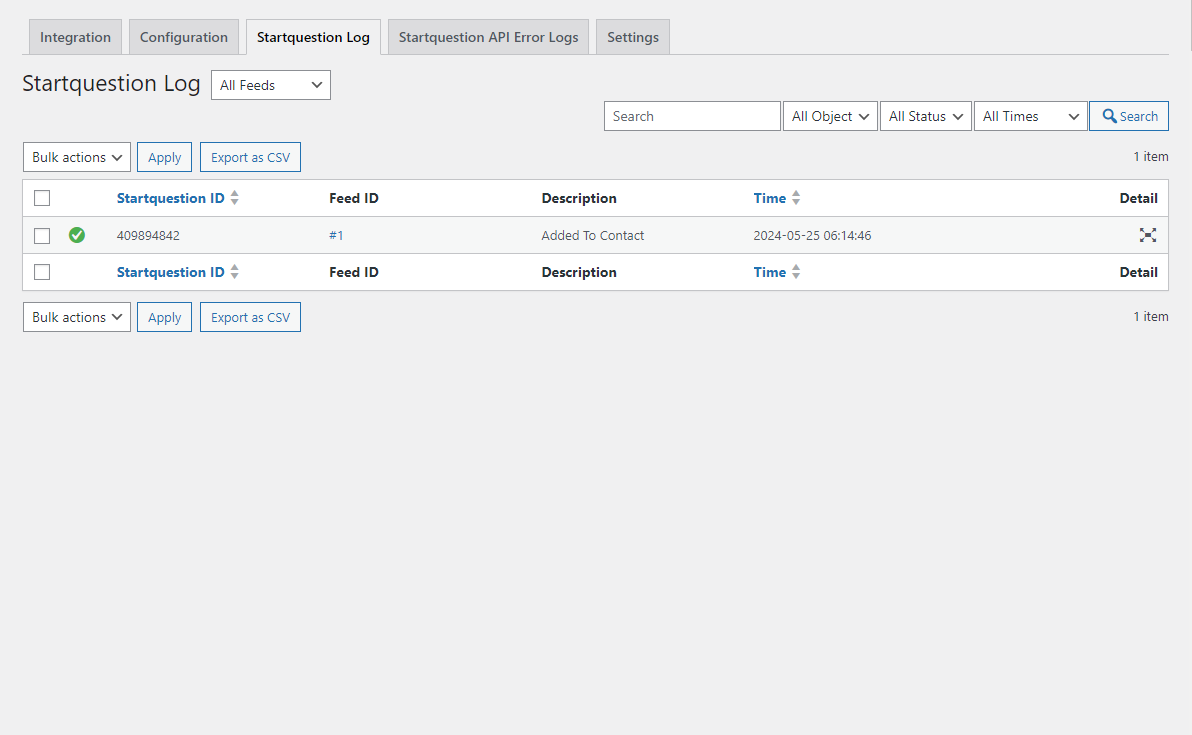Open the top Bulk actions dropdown
The image size is (1192, 735).
[x=77, y=157]
